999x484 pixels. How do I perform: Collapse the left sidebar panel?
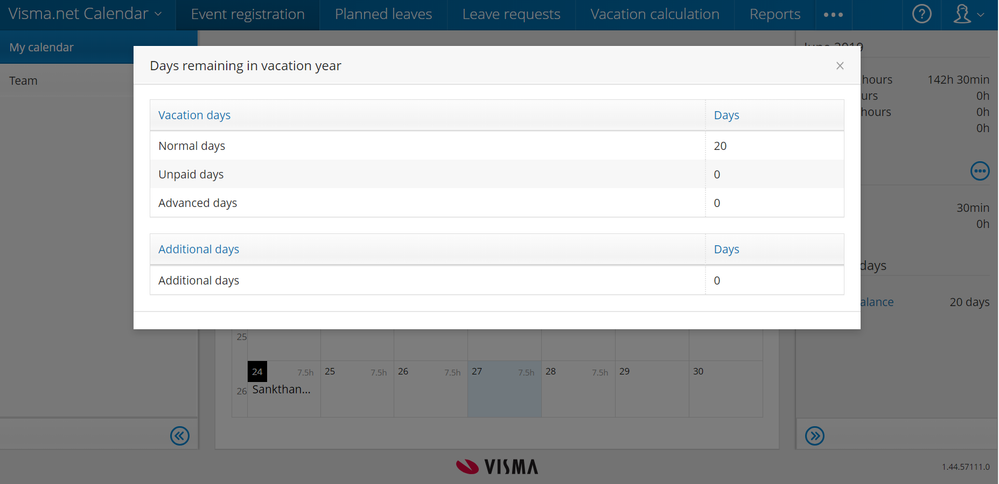[180, 435]
